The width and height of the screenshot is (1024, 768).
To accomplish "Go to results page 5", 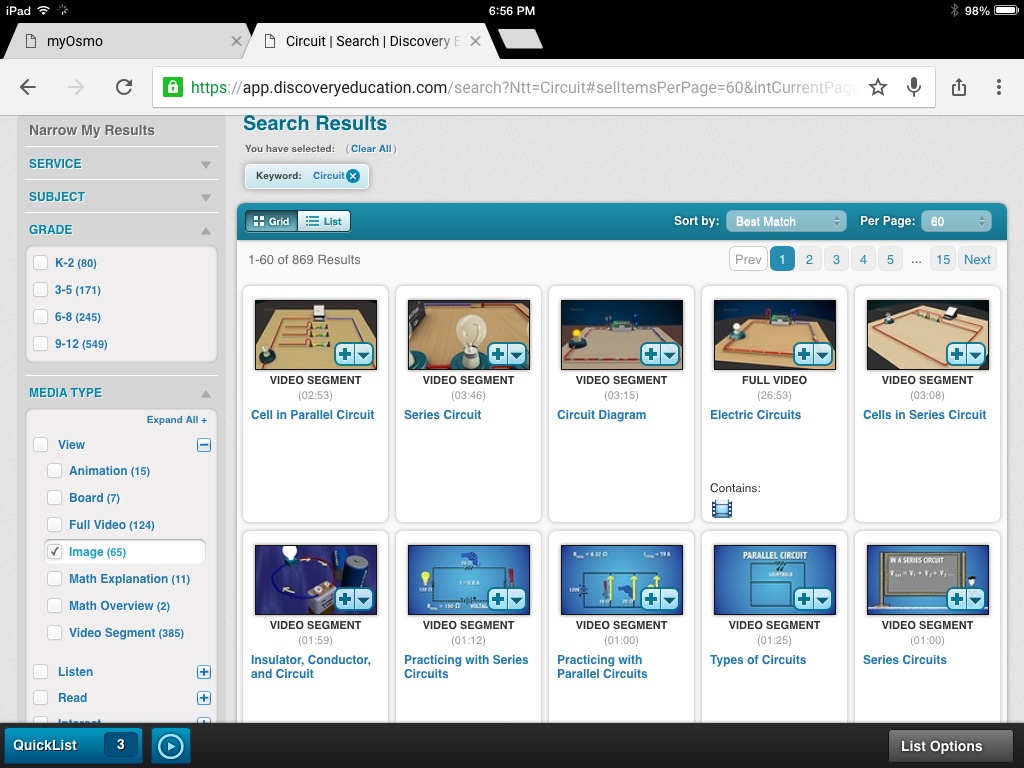I will [x=890, y=259].
